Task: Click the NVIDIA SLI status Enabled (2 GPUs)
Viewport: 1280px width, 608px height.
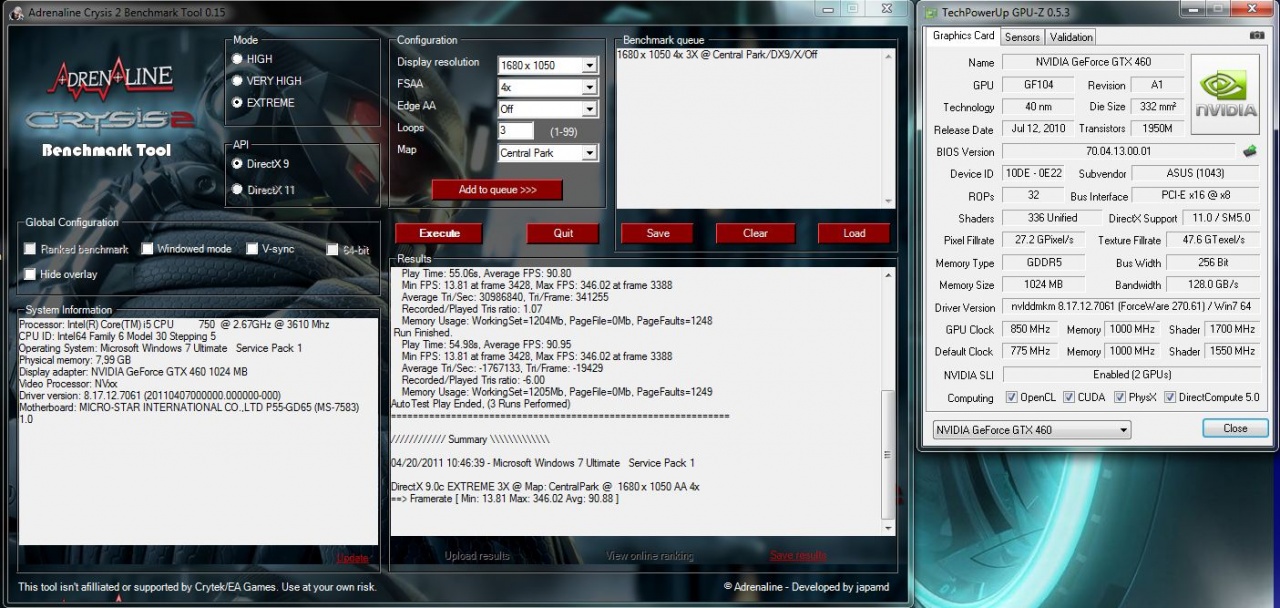Action: (1130, 374)
